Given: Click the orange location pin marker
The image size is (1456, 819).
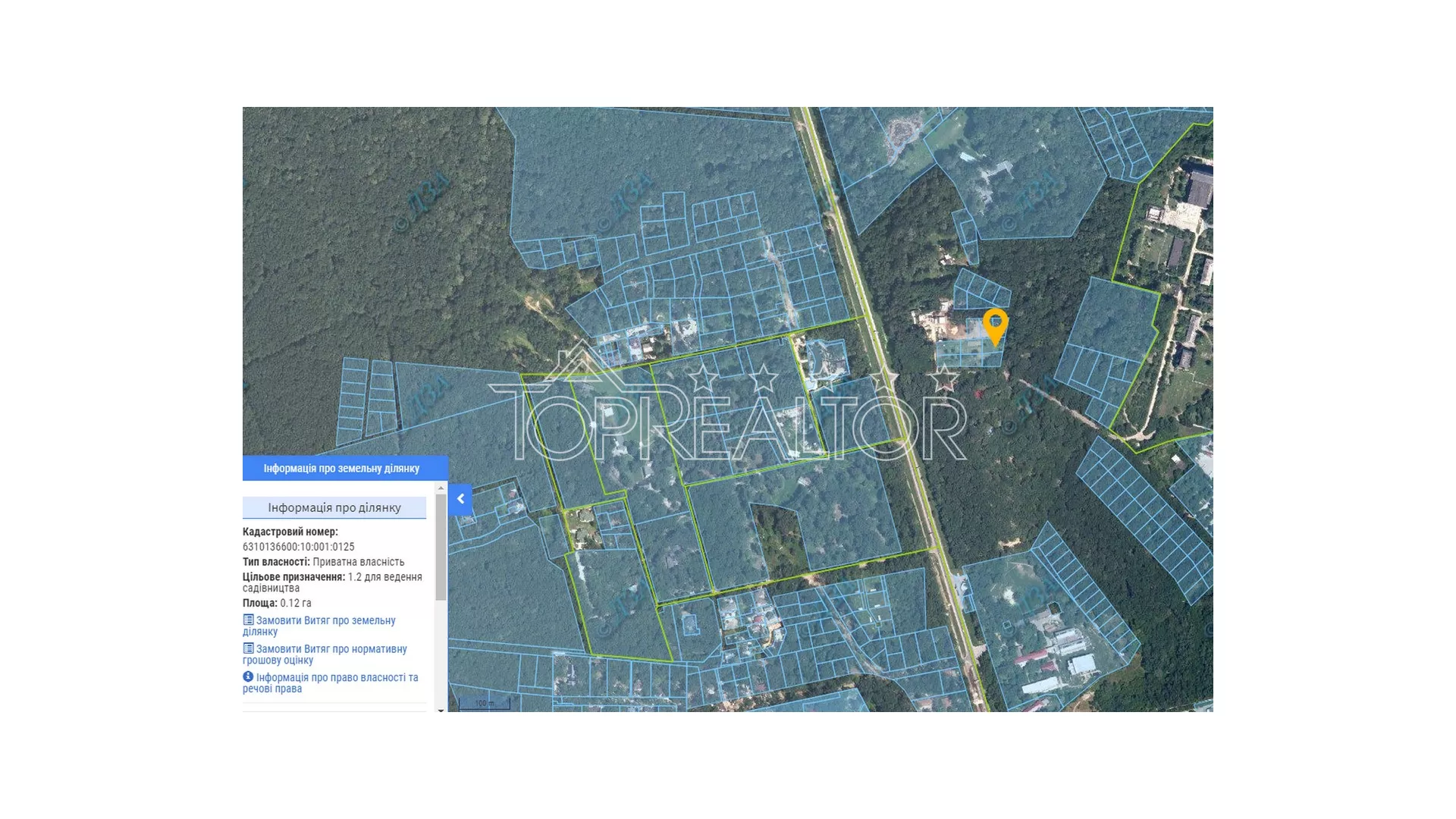Looking at the screenshot, I should pos(995,325).
